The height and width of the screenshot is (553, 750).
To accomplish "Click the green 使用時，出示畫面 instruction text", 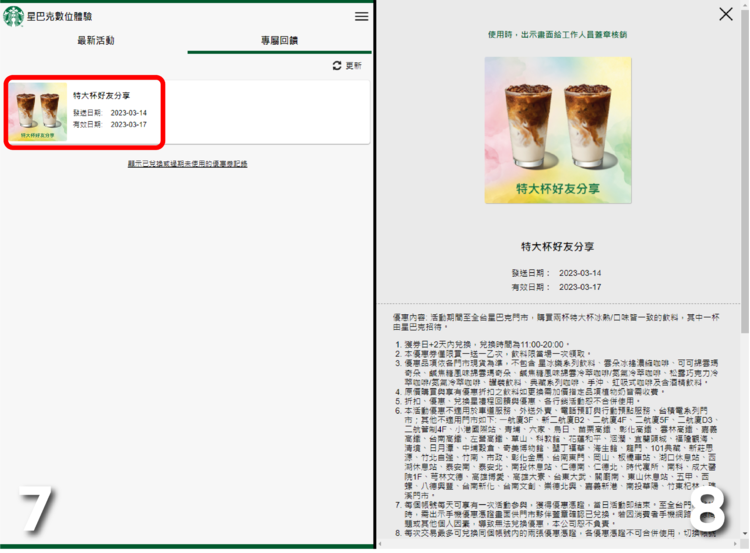I will point(558,34).
